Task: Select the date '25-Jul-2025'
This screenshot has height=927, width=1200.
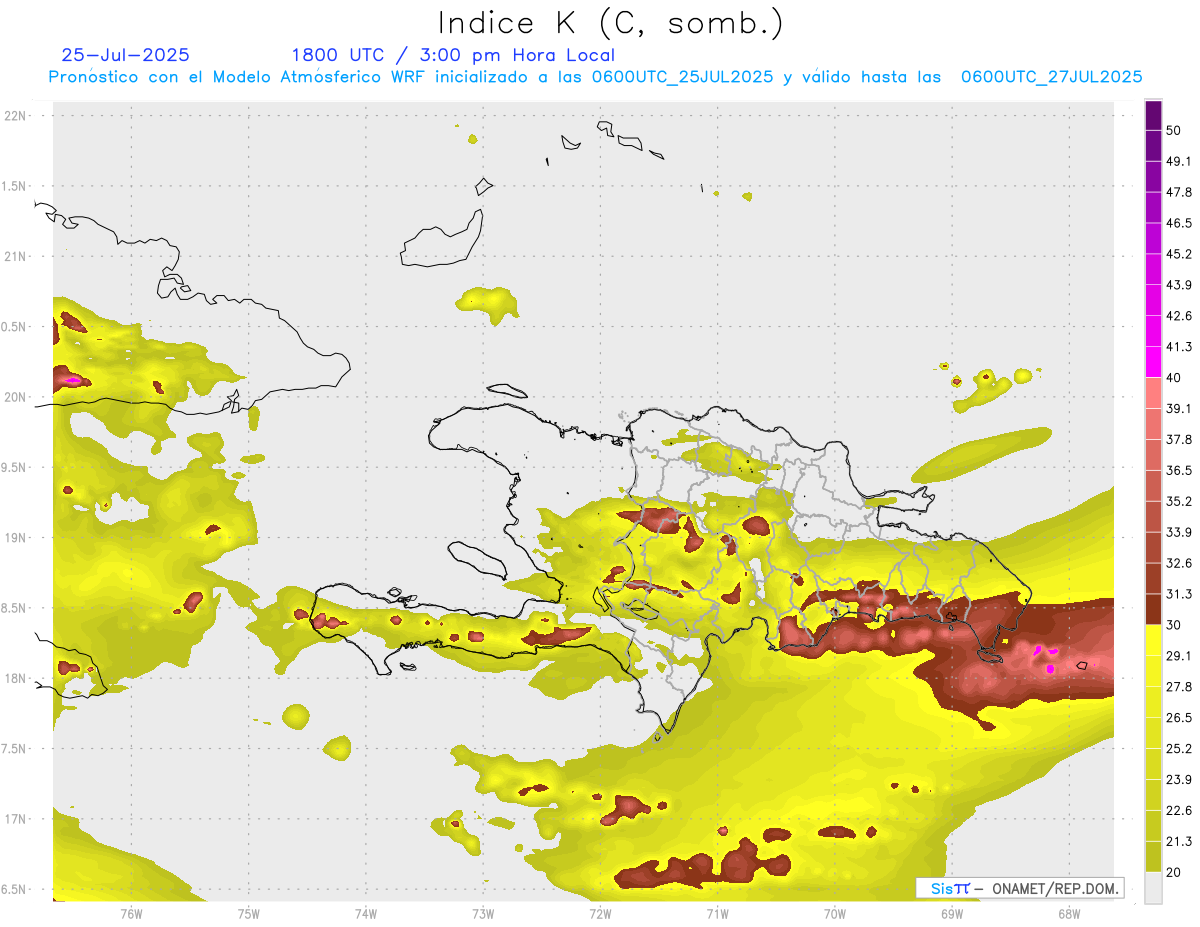Action: pyautogui.click(x=126, y=55)
